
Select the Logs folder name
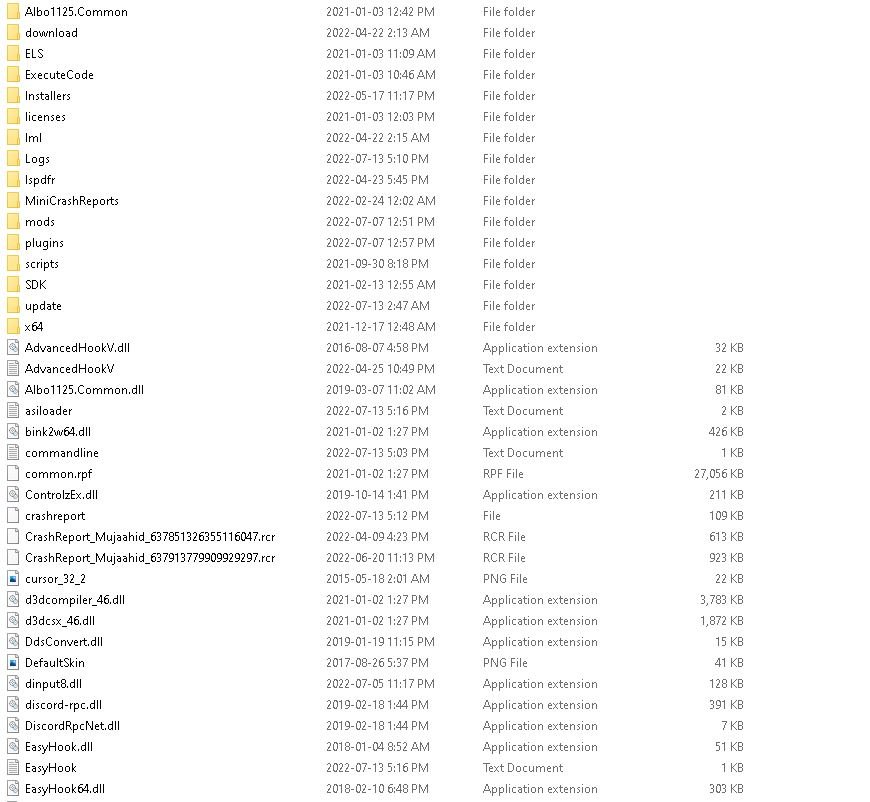point(37,159)
